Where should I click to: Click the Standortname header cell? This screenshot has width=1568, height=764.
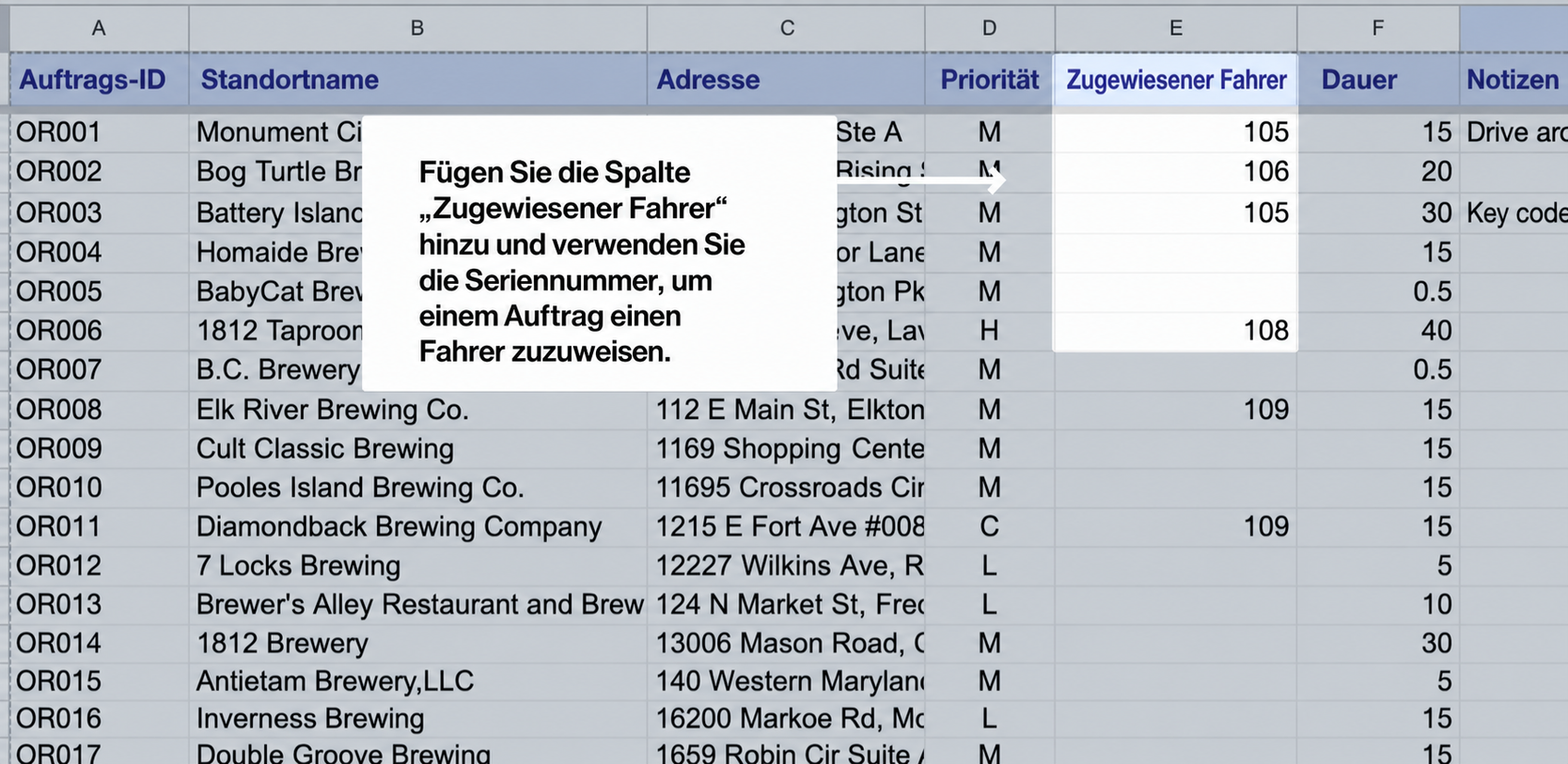tap(417, 80)
